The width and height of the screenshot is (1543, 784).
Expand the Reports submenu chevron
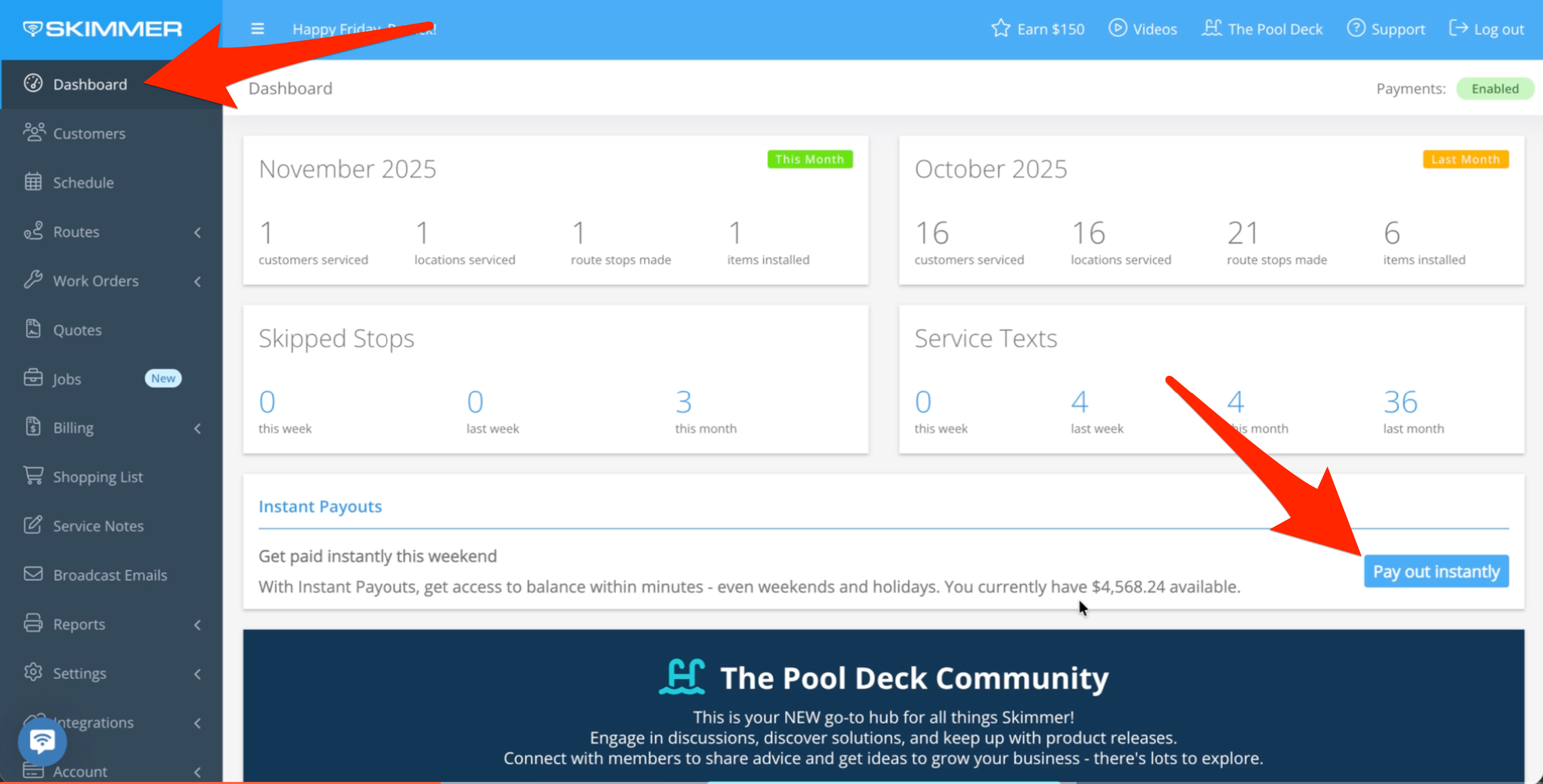point(198,625)
